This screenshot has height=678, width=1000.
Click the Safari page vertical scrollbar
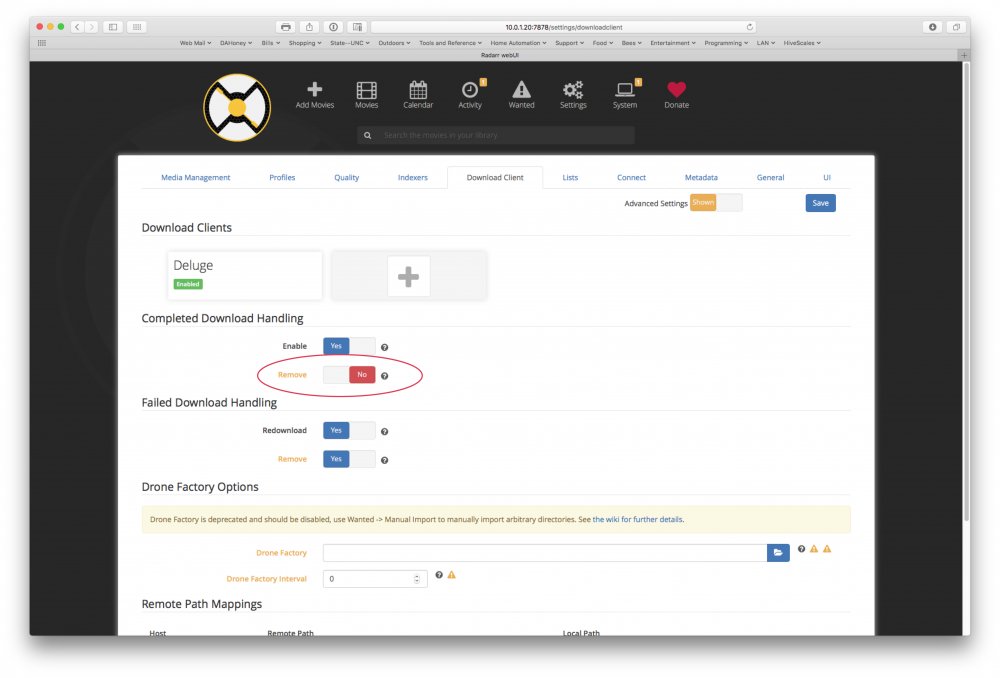(966, 291)
